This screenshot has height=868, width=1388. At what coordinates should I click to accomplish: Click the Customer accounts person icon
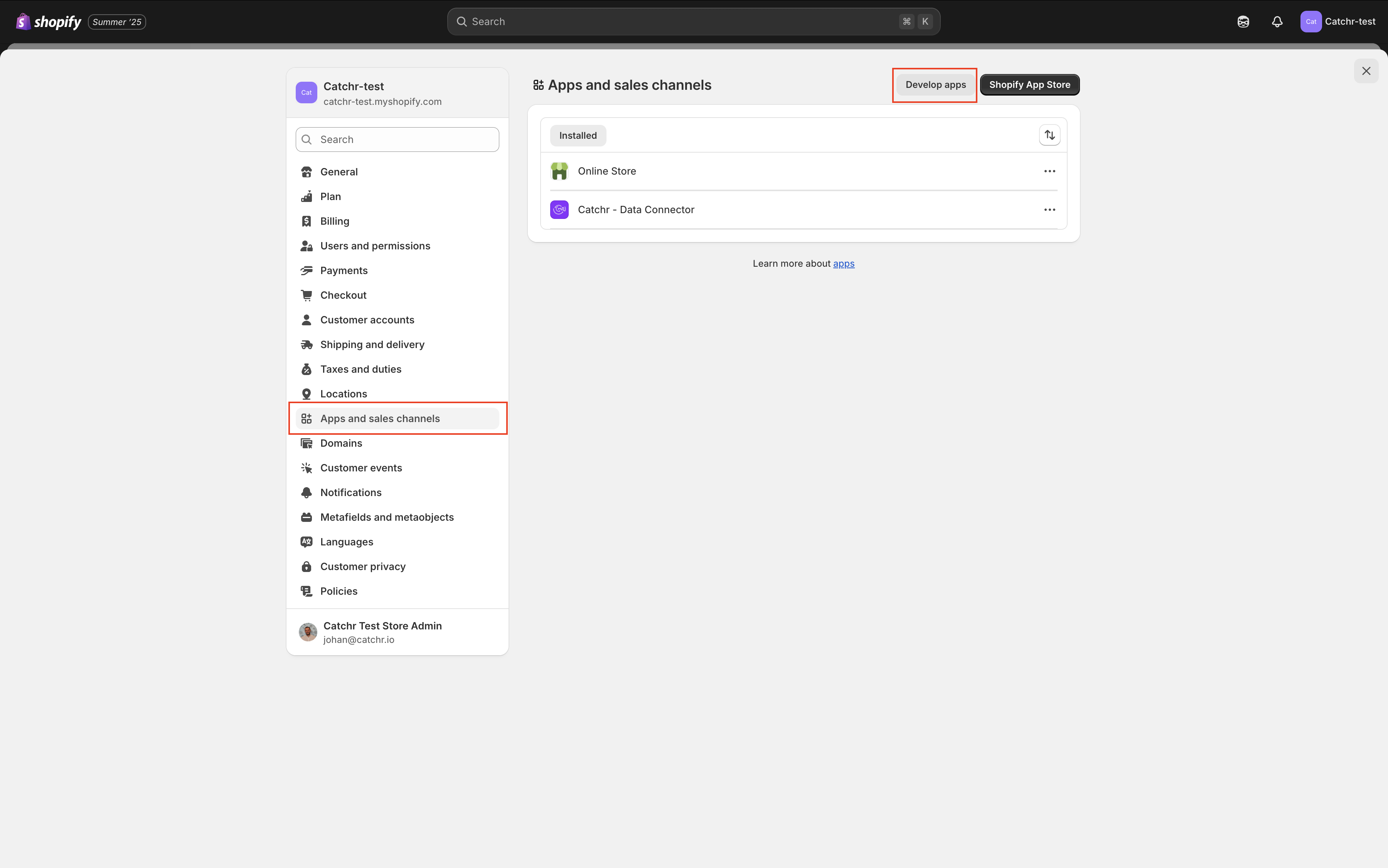[307, 320]
